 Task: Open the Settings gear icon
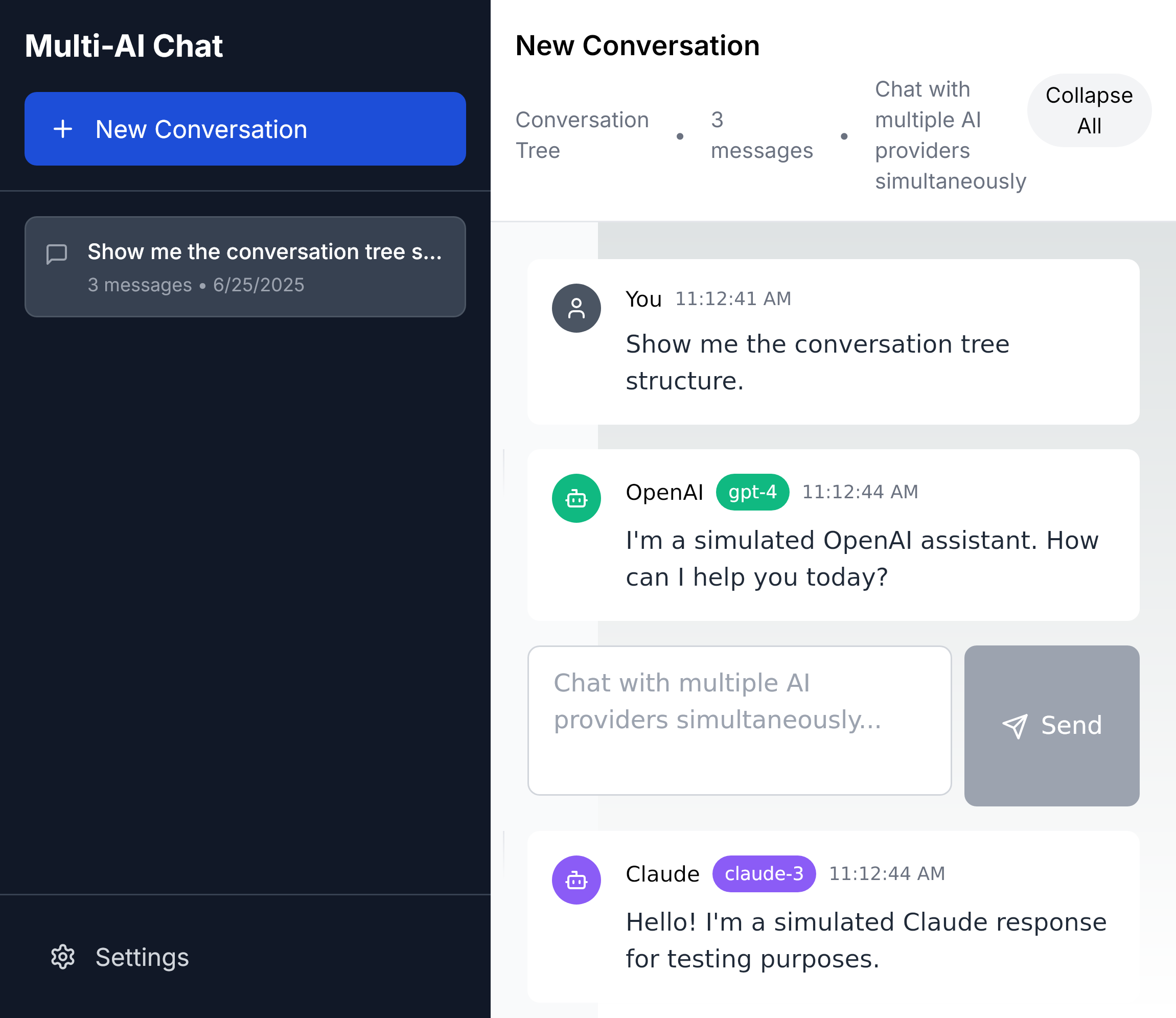coord(62,957)
